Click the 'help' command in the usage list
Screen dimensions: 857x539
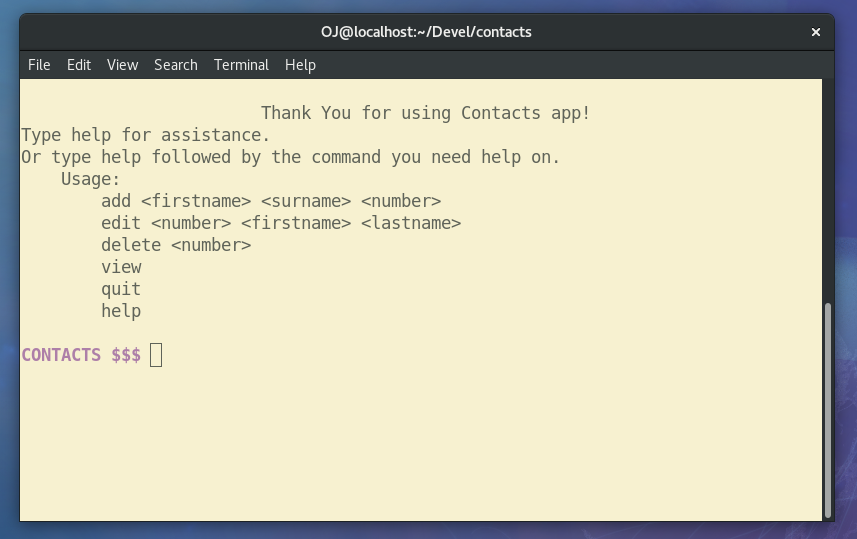pos(121,311)
